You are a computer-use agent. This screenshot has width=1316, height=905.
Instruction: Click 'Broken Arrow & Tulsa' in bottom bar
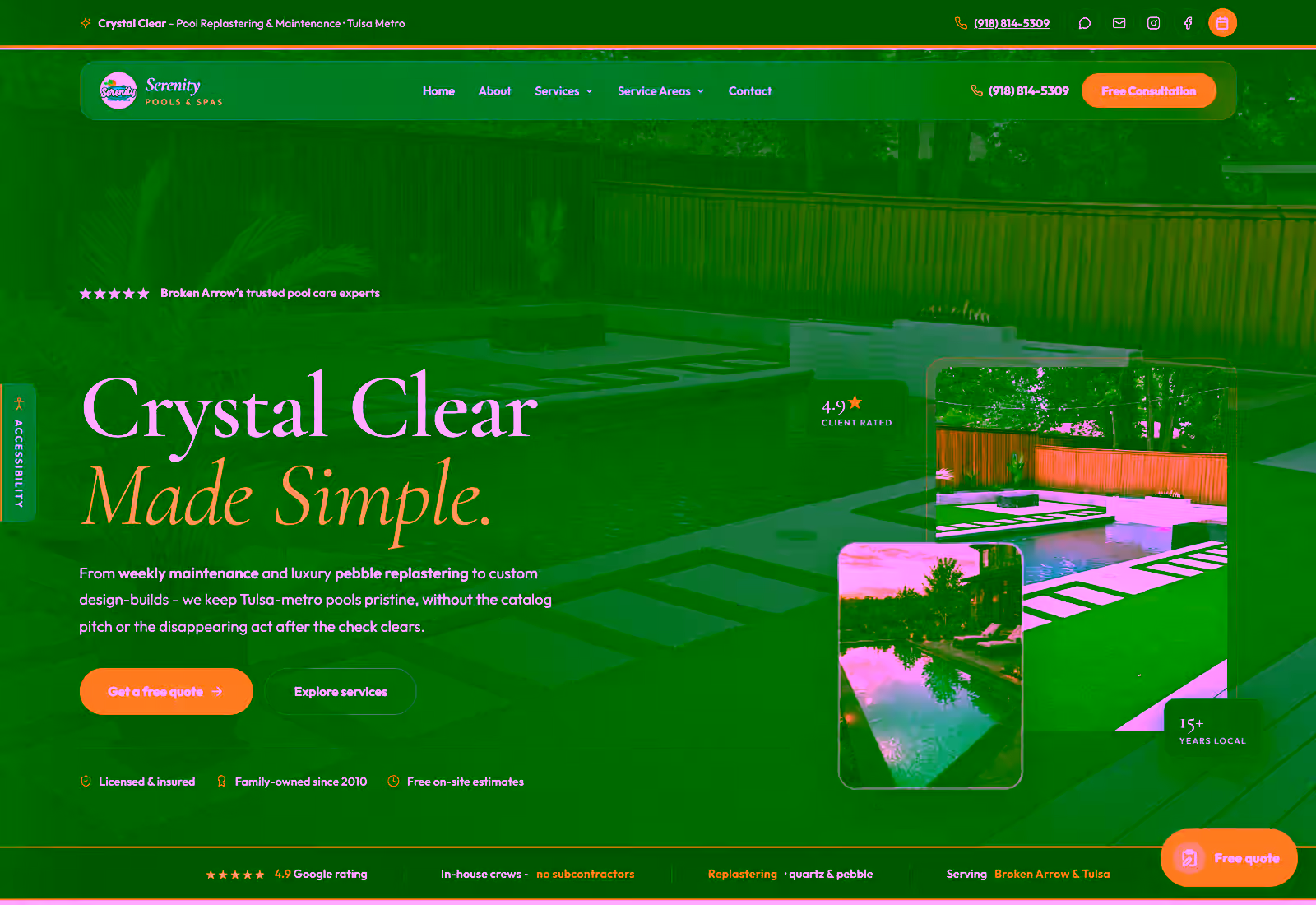(x=1052, y=874)
